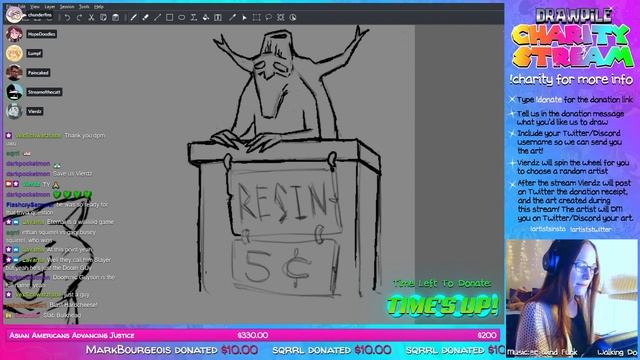The height and width of the screenshot is (360, 640).
Task: Open the Help menu
Action: point(98,7)
